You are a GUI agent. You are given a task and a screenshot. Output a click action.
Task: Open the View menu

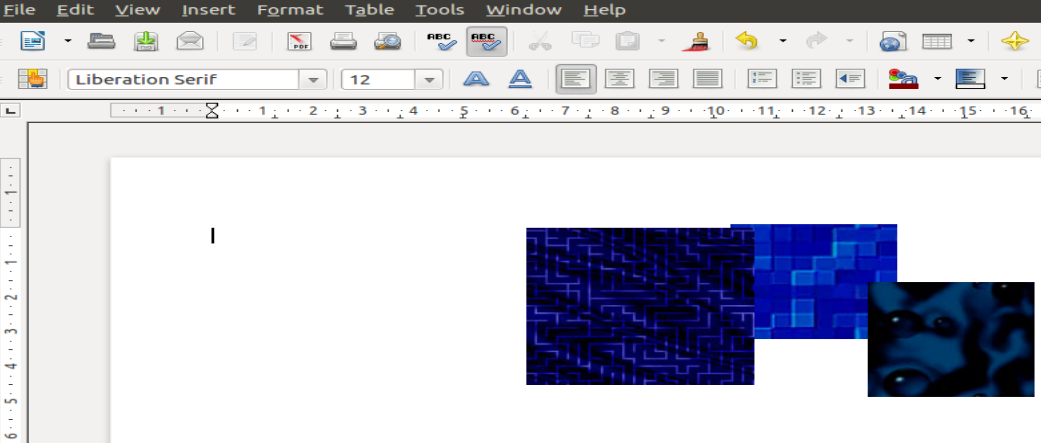[x=137, y=10]
